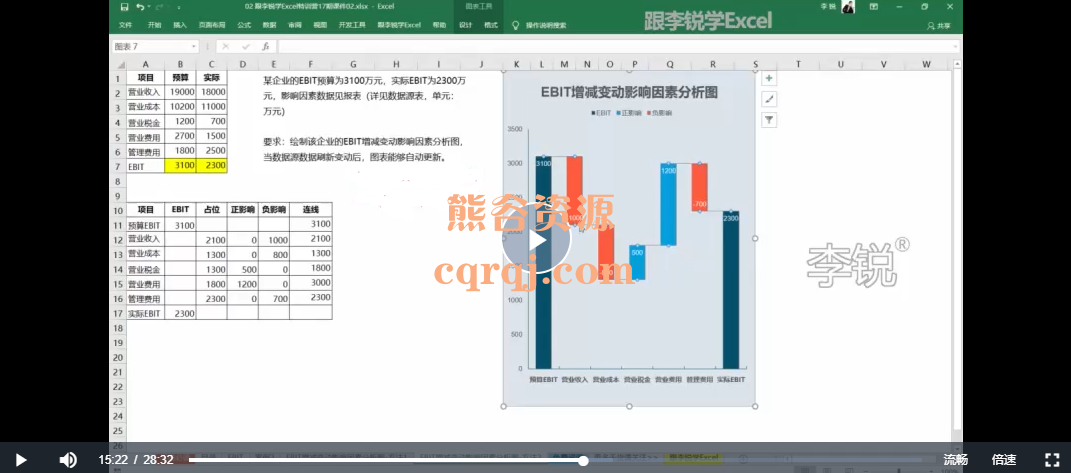Click column header W
Image resolution: width=1071 pixels, height=473 pixels.
[926, 64]
